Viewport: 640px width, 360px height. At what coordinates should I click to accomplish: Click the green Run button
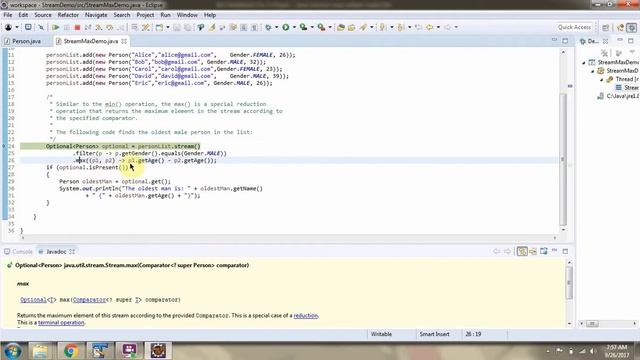(x=286, y=27)
